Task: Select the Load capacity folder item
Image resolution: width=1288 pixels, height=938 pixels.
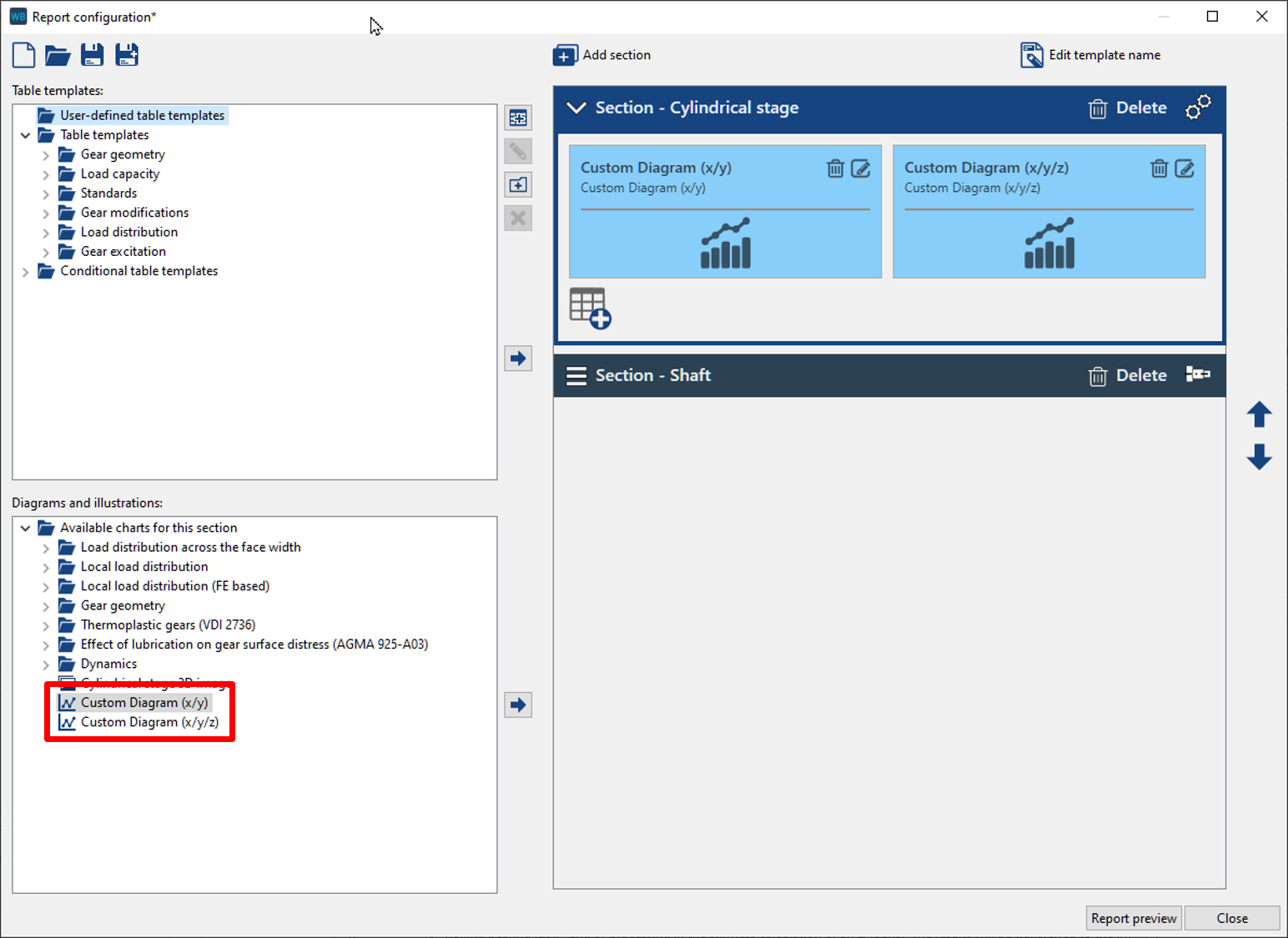Action: [x=119, y=173]
